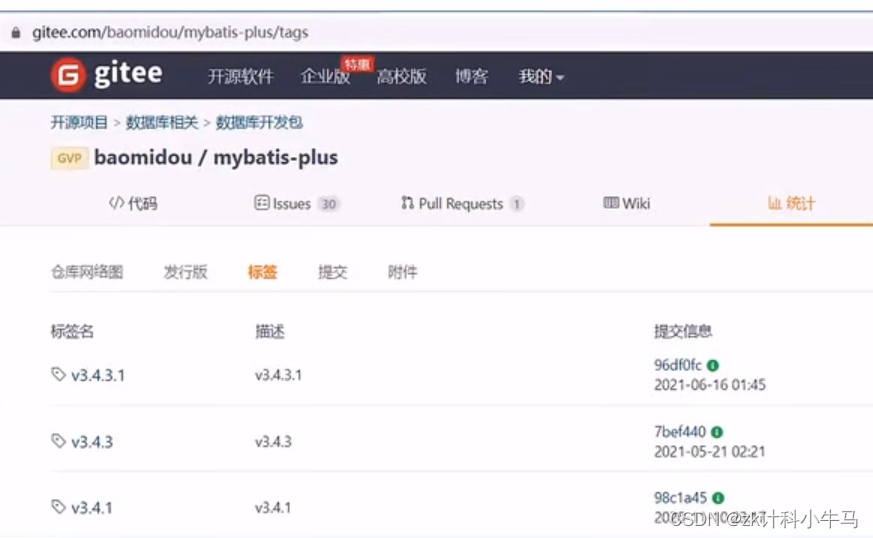Image resolution: width=873 pixels, height=538 pixels.
Task: Switch to the Wiki tab
Action: (626, 203)
